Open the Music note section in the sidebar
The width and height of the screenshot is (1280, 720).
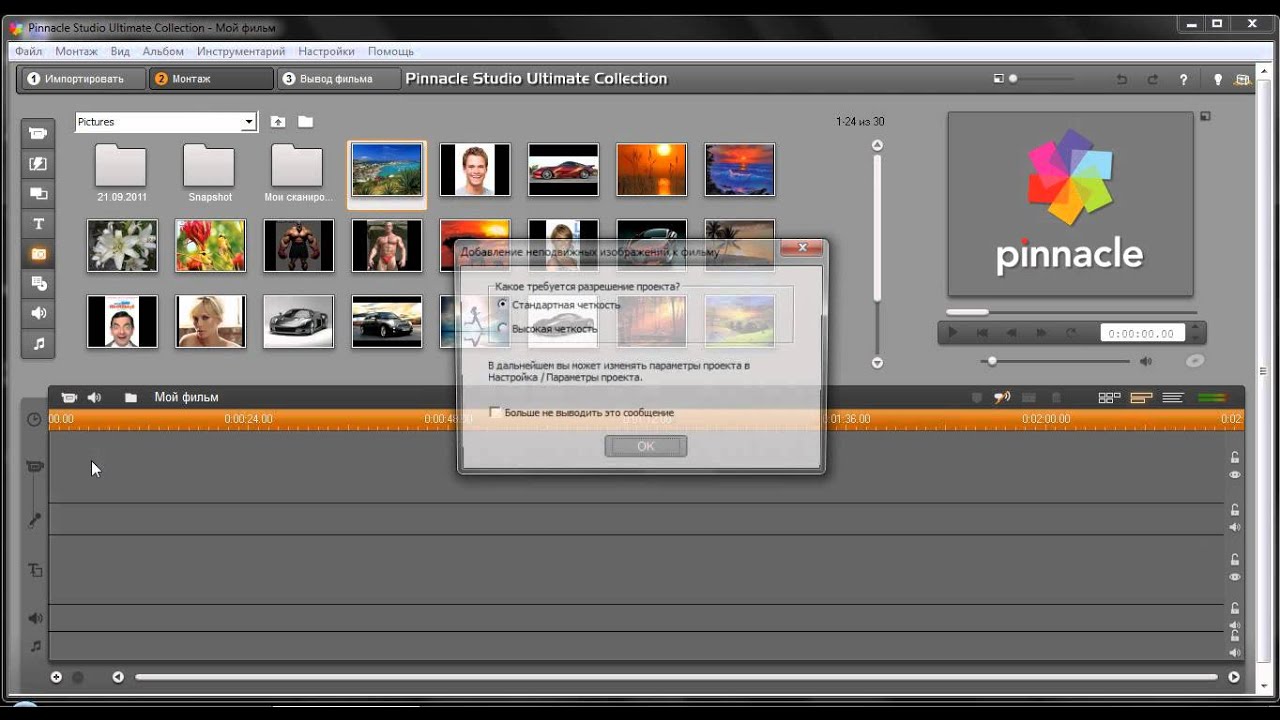38,343
